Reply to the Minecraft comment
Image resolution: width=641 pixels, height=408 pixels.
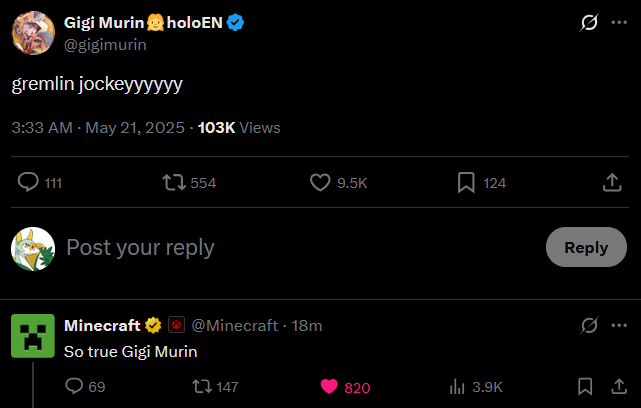(x=74, y=387)
